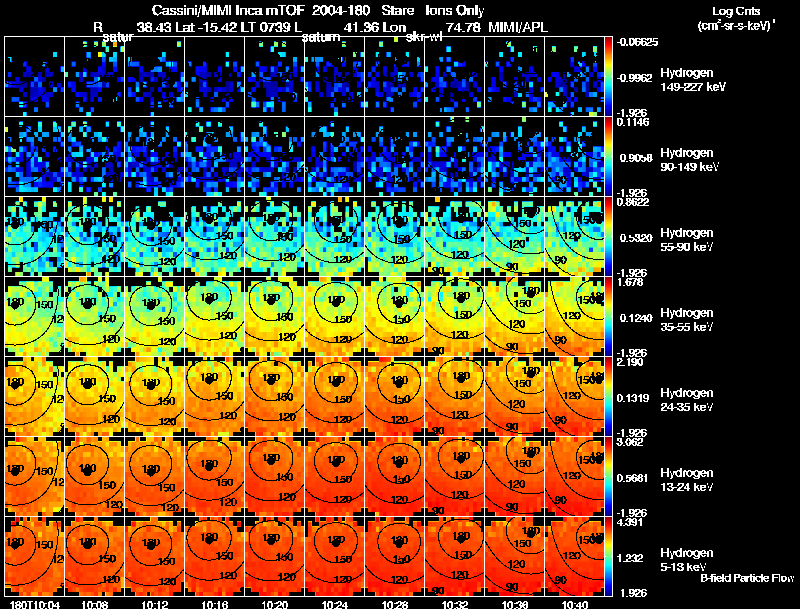Viewport: 800px width, 609px height.
Task: Click the '0.5320' colorbar mid value
Action: point(635,238)
